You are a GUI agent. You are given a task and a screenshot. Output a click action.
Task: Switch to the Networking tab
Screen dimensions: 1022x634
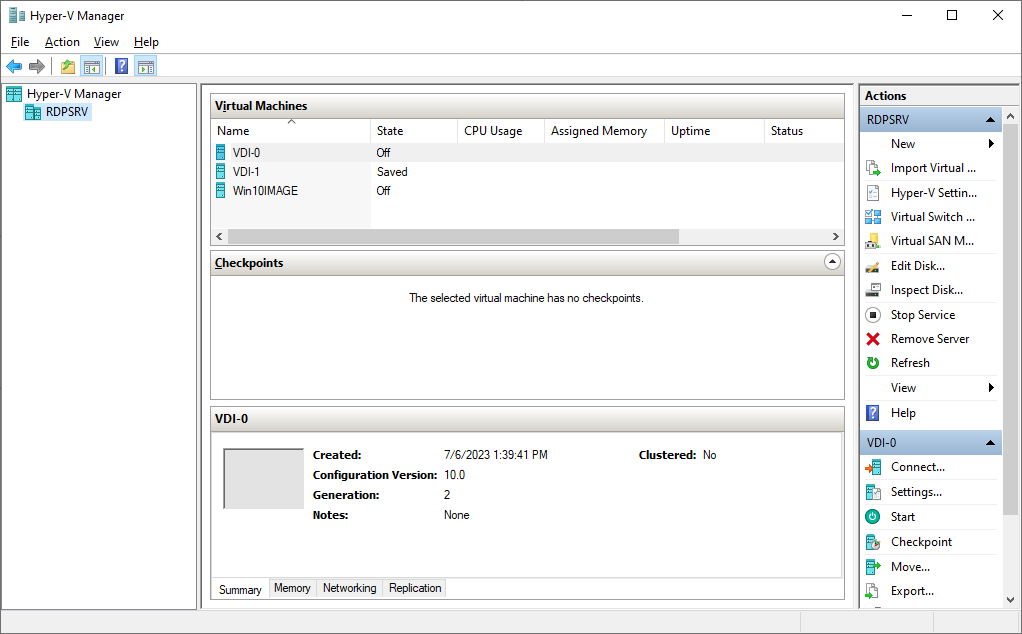point(349,588)
